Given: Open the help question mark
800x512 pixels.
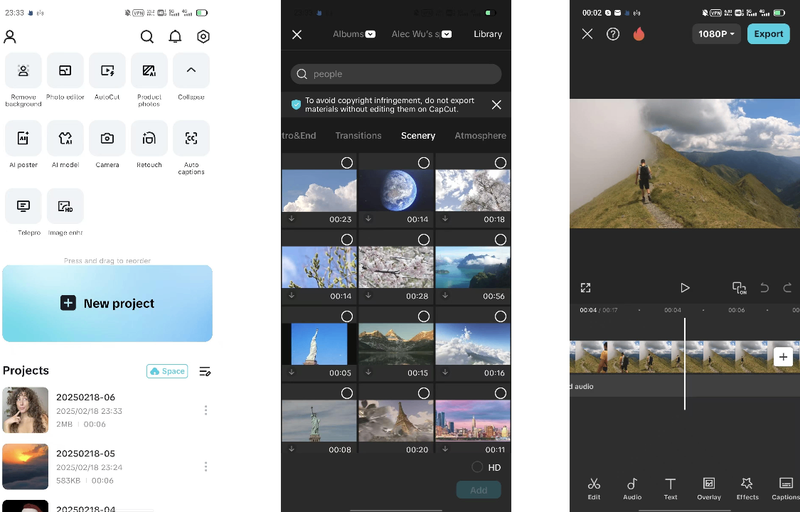Looking at the screenshot, I should pyautogui.click(x=613, y=34).
